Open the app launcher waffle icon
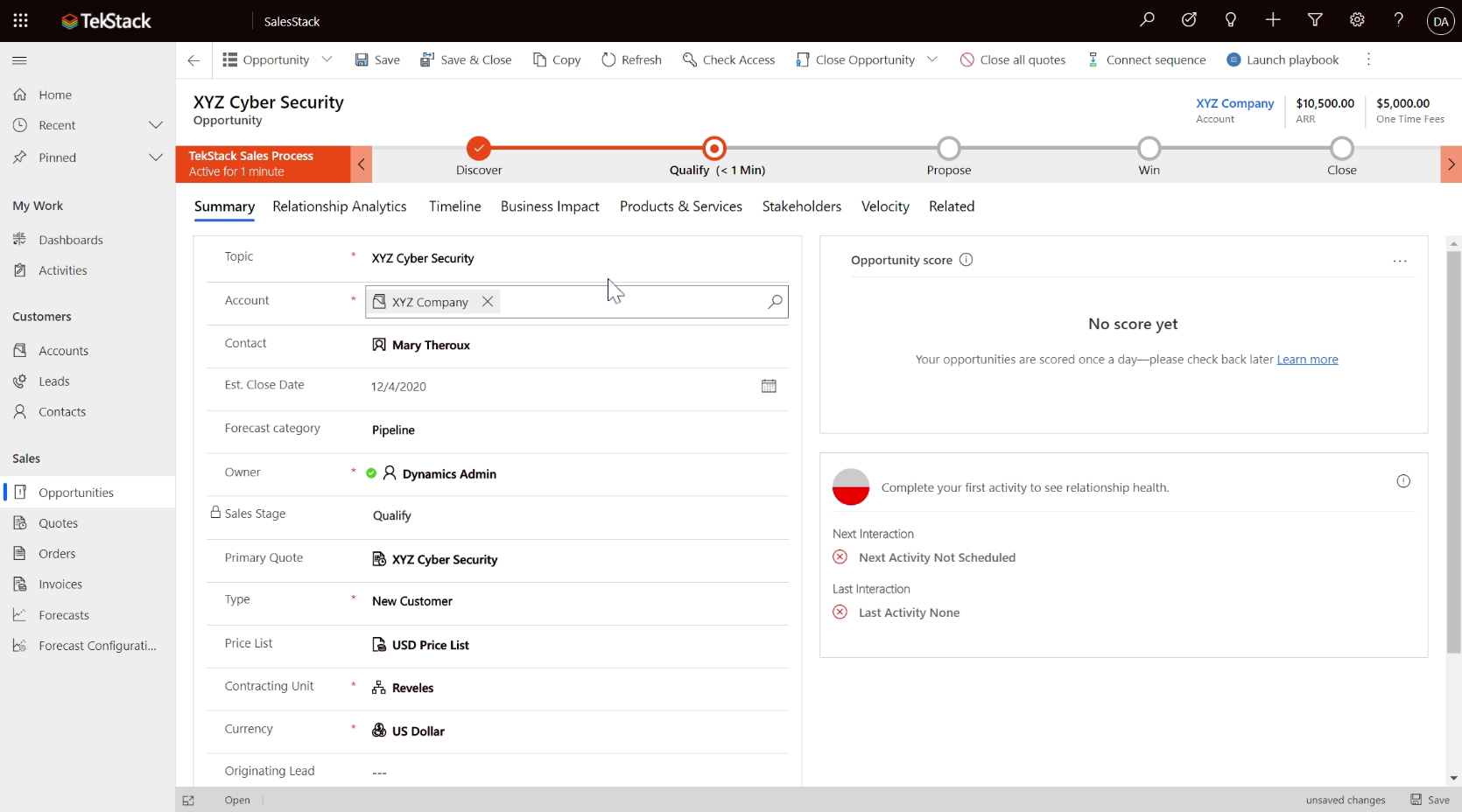This screenshot has width=1462, height=812. [20, 20]
